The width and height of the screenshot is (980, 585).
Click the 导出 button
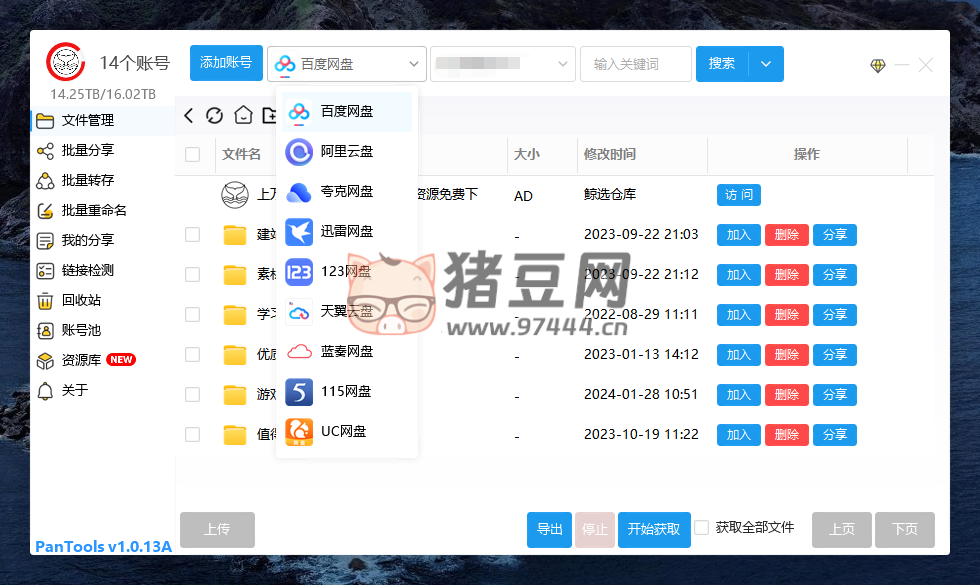tap(549, 530)
